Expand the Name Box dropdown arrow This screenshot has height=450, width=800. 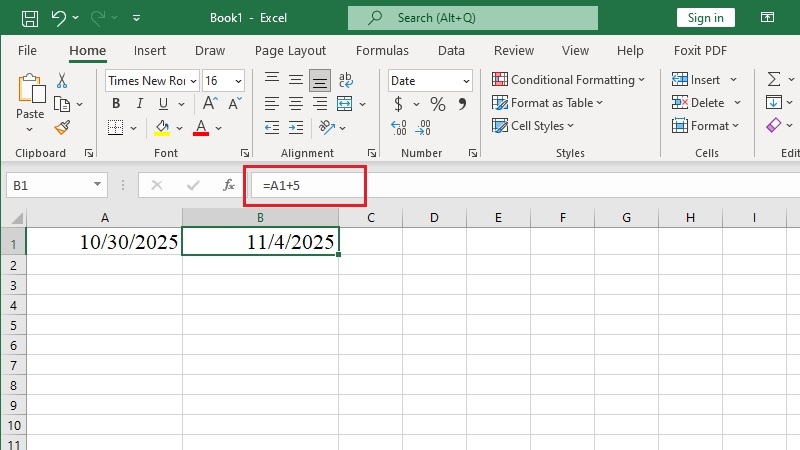[x=97, y=185]
